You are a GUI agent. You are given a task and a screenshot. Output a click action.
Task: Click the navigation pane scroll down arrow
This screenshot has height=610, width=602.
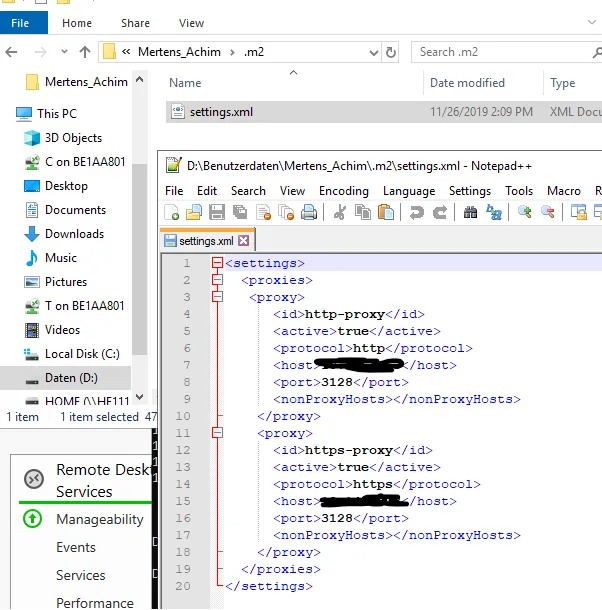tap(139, 397)
